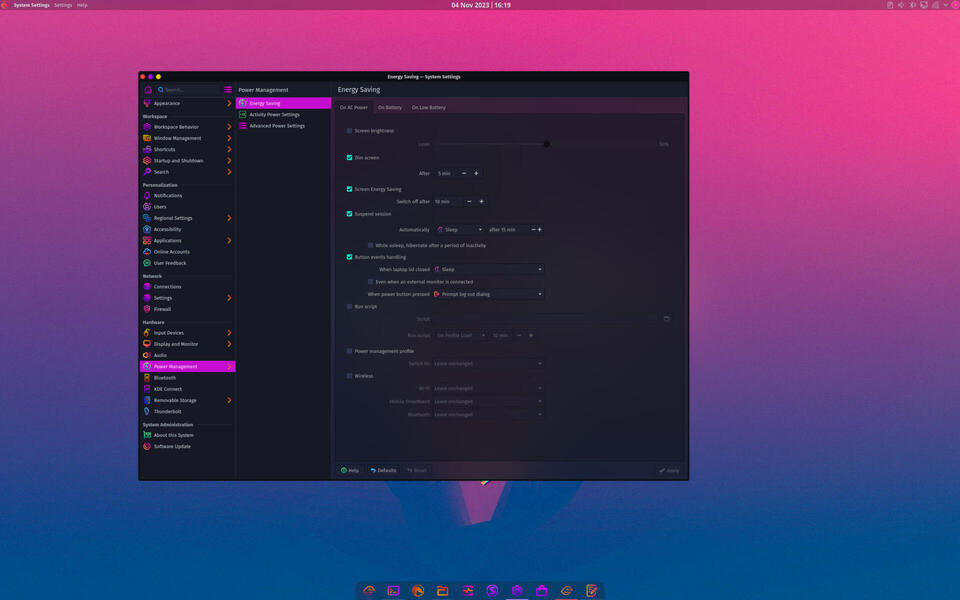Open the When laptop lid closed dropdown
This screenshot has width=960, height=600.
[488, 269]
